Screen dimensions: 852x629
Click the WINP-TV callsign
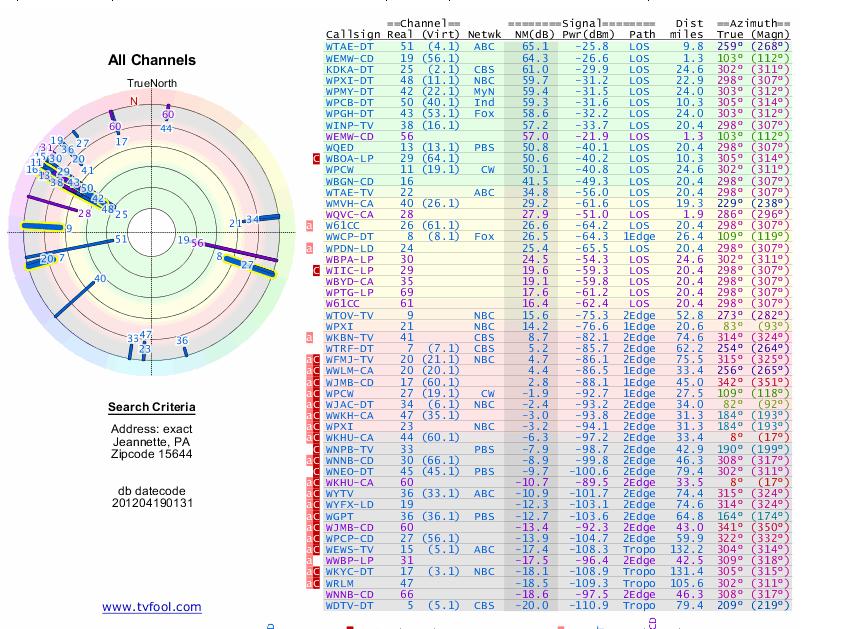click(x=349, y=125)
